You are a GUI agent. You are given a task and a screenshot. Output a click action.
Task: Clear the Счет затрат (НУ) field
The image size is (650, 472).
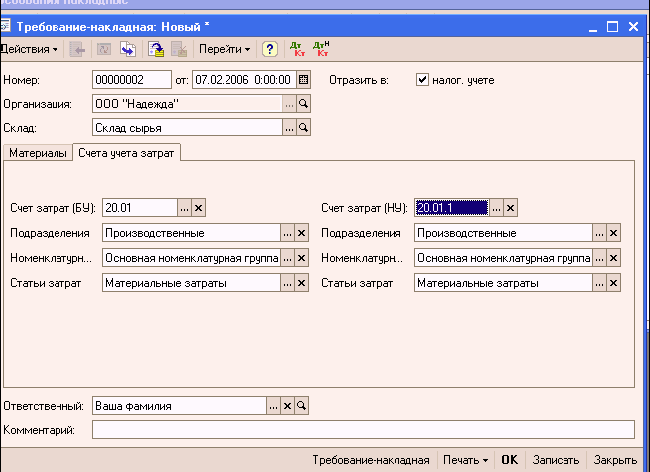510,208
